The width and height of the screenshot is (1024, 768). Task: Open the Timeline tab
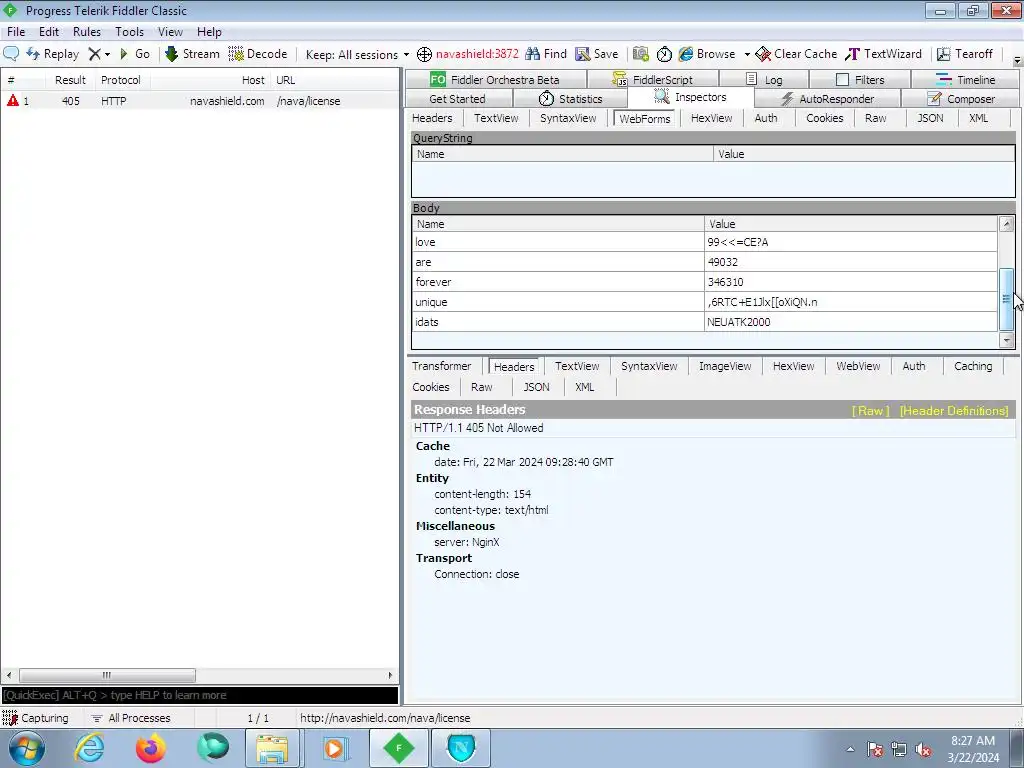point(965,80)
